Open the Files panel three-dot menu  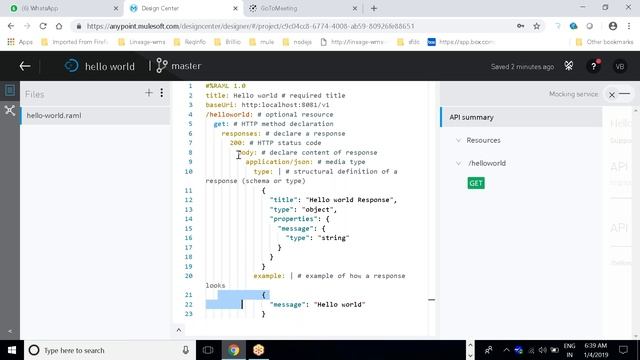point(162,93)
